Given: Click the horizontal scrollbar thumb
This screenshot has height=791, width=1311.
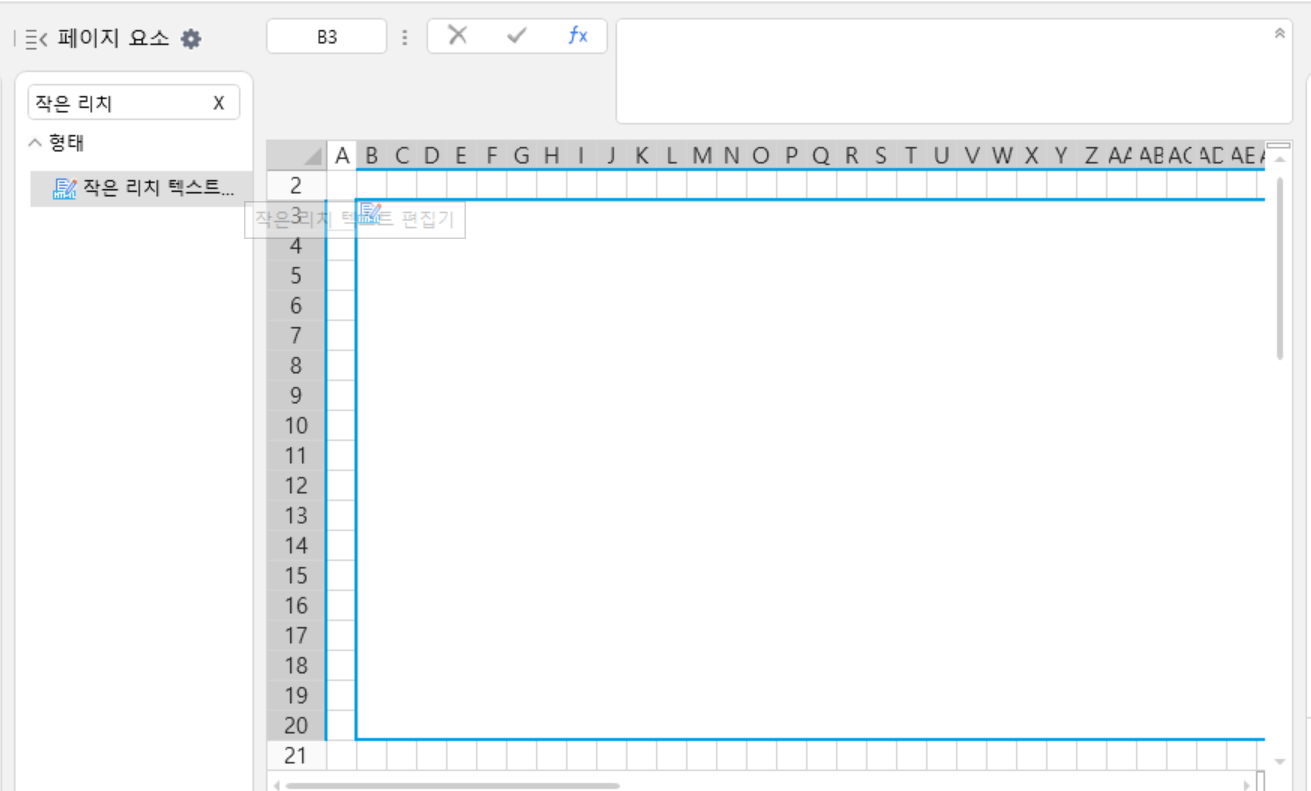Looking at the screenshot, I should point(451,785).
